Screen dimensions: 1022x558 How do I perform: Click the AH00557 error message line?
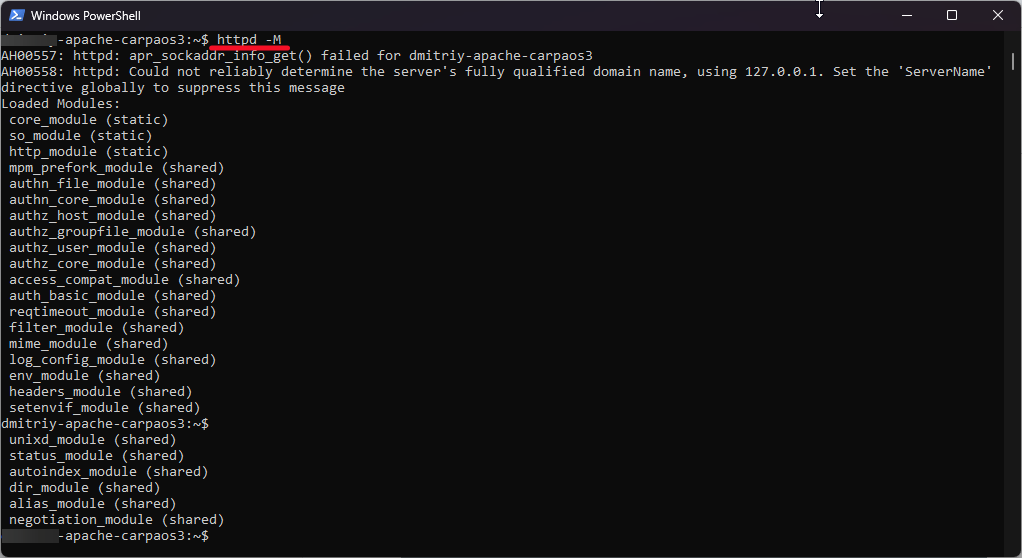(x=297, y=56)
